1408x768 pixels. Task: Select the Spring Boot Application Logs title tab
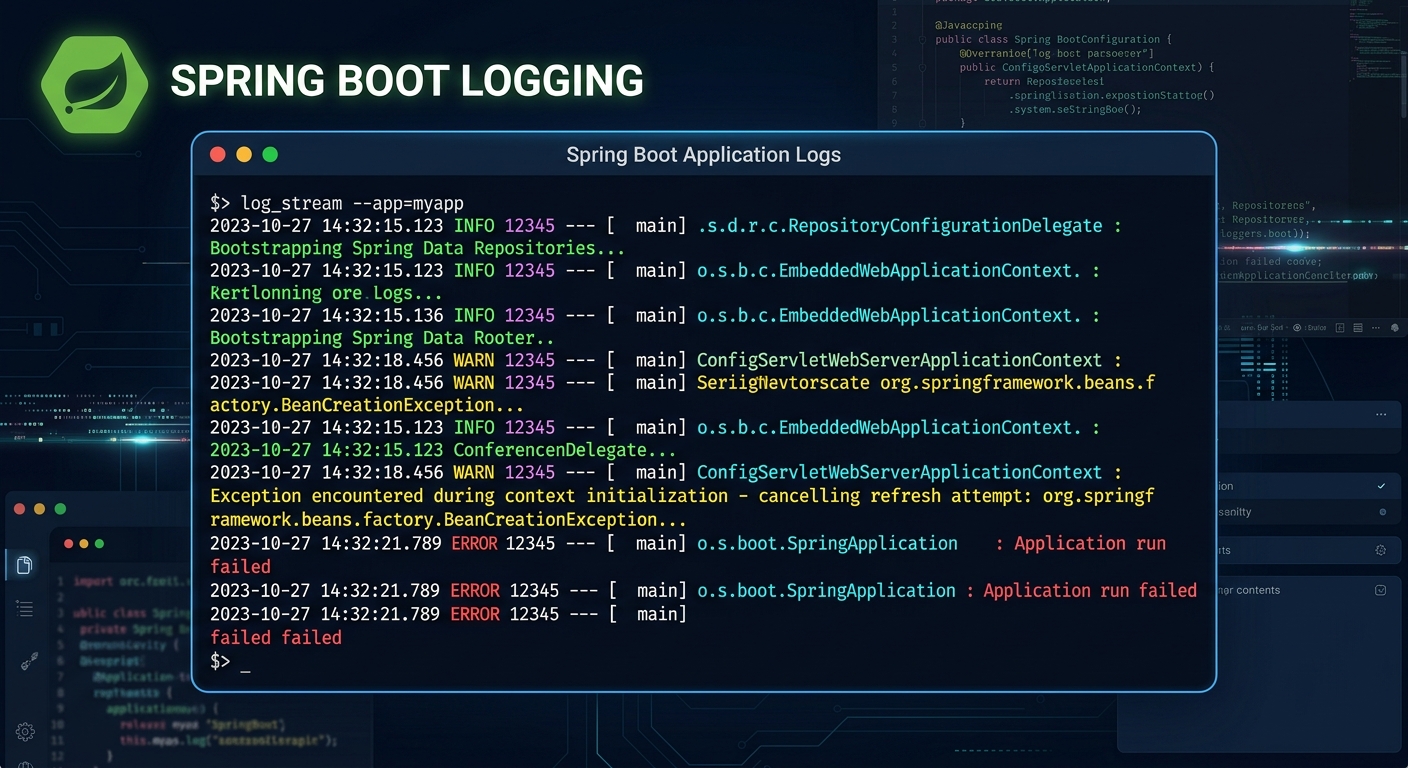tap(703, 155)
